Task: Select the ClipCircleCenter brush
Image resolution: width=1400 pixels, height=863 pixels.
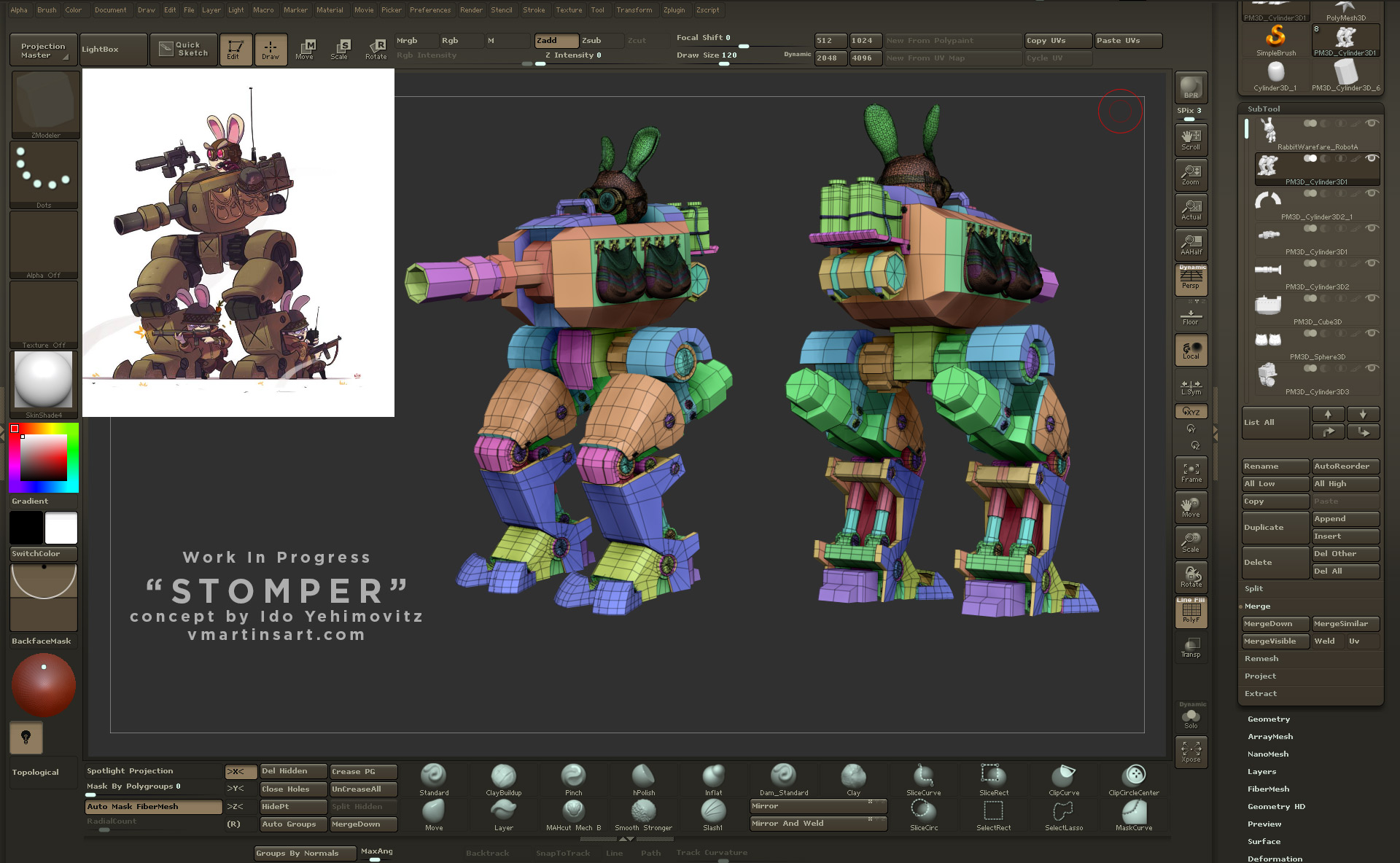Action: (1134, 779)
